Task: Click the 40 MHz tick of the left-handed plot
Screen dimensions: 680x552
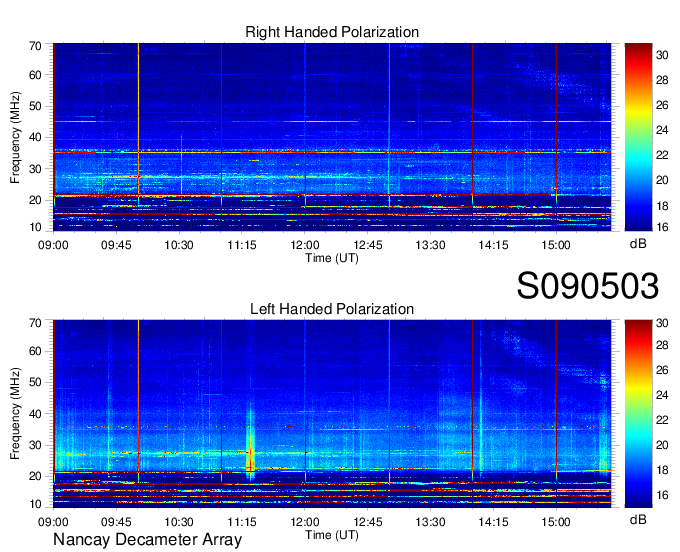Action: click(35, 414)
